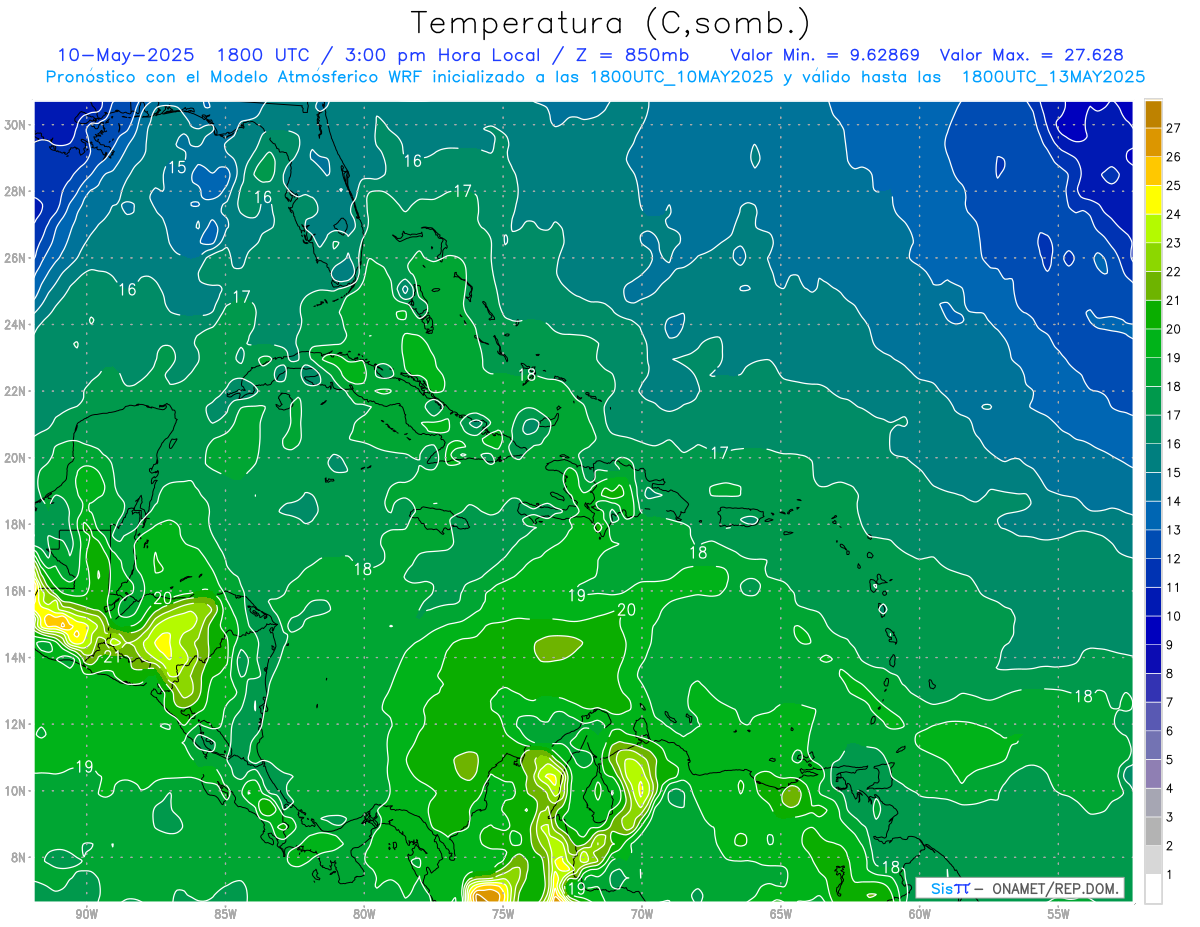The image size is (1200, 927).
Task: Click the '12N' latitude axis label
Action: point(14,724)
